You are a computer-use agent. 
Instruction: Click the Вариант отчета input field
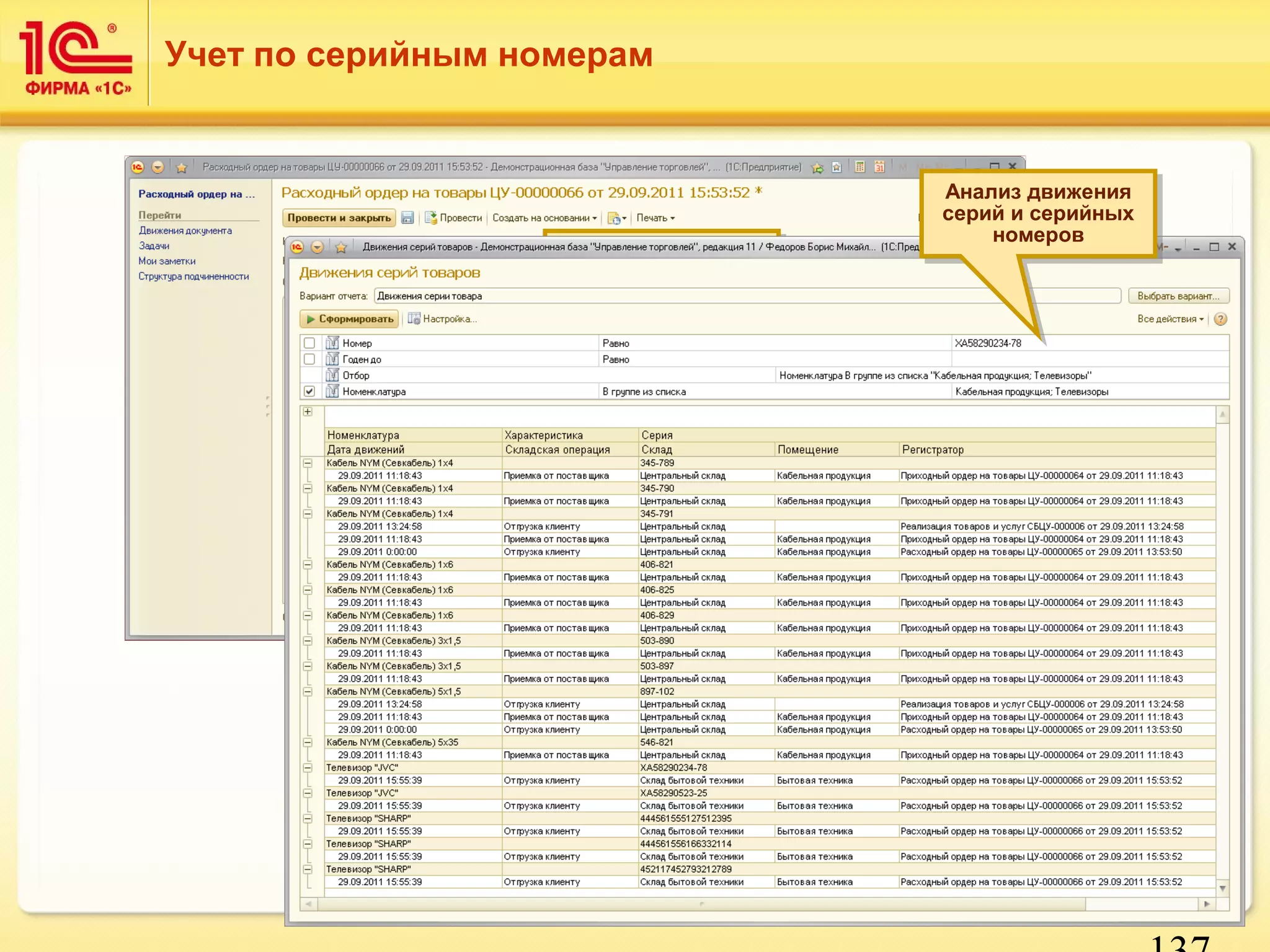pyautogui.click(x=747, y=296)
